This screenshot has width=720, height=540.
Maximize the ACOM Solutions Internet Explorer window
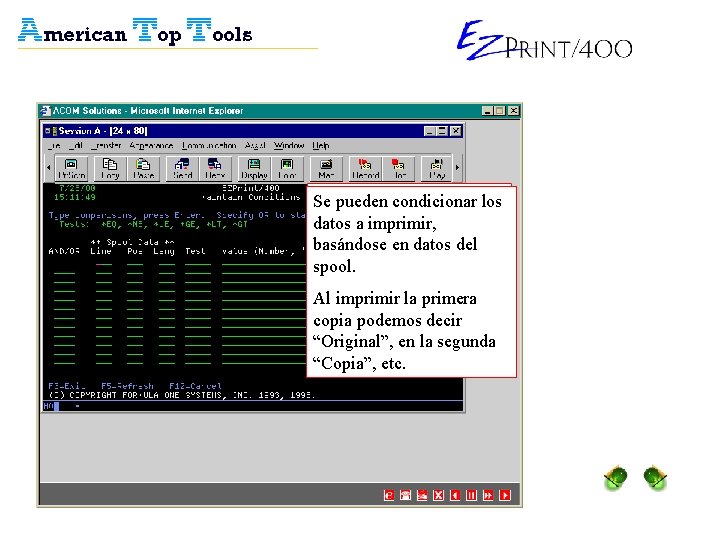pos(500,111)
